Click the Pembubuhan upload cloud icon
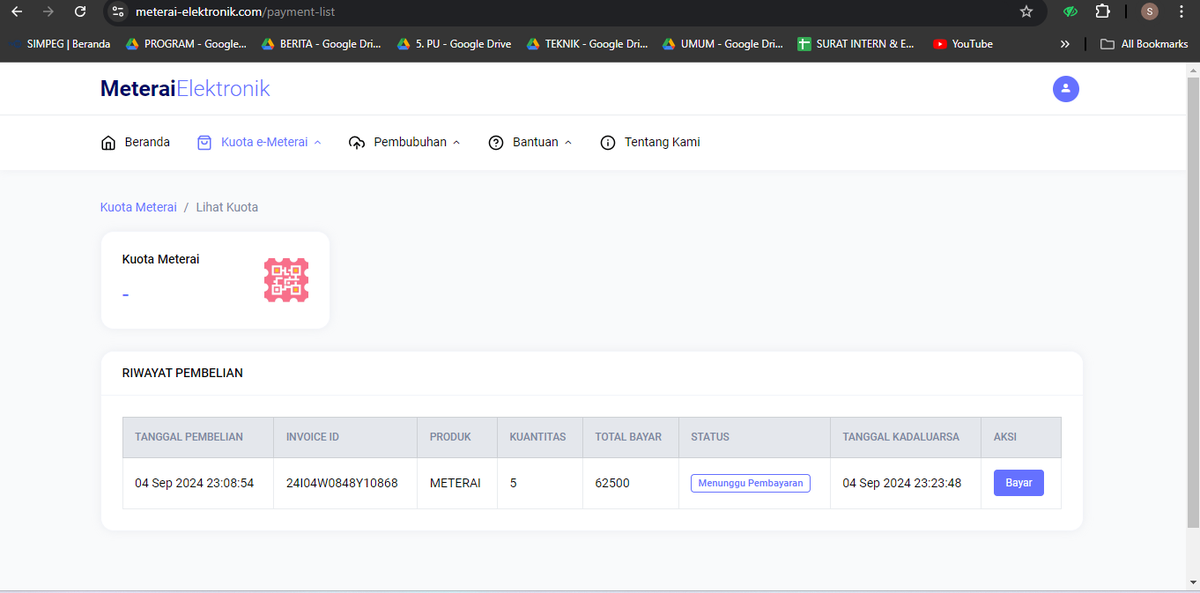Viewport: 1200px width, 593px height. (x=357, y=143)
